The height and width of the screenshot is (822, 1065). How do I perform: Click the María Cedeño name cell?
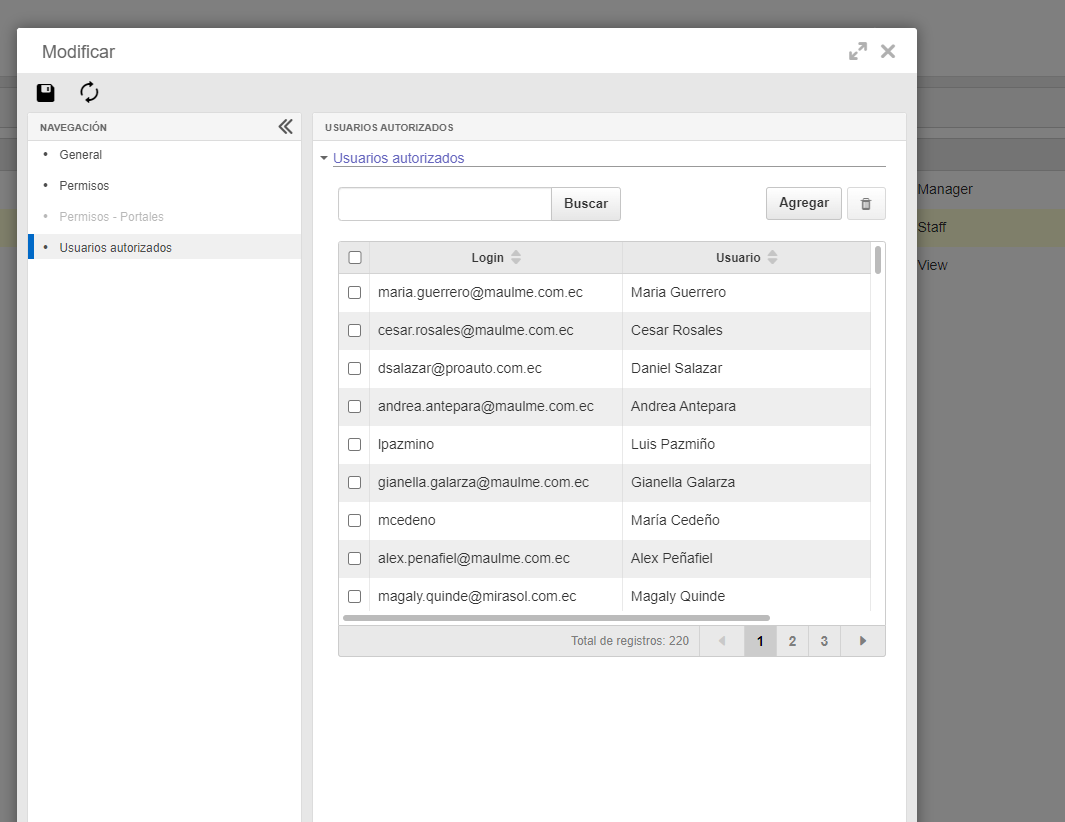pyautogui.click(x=746, y=520)
